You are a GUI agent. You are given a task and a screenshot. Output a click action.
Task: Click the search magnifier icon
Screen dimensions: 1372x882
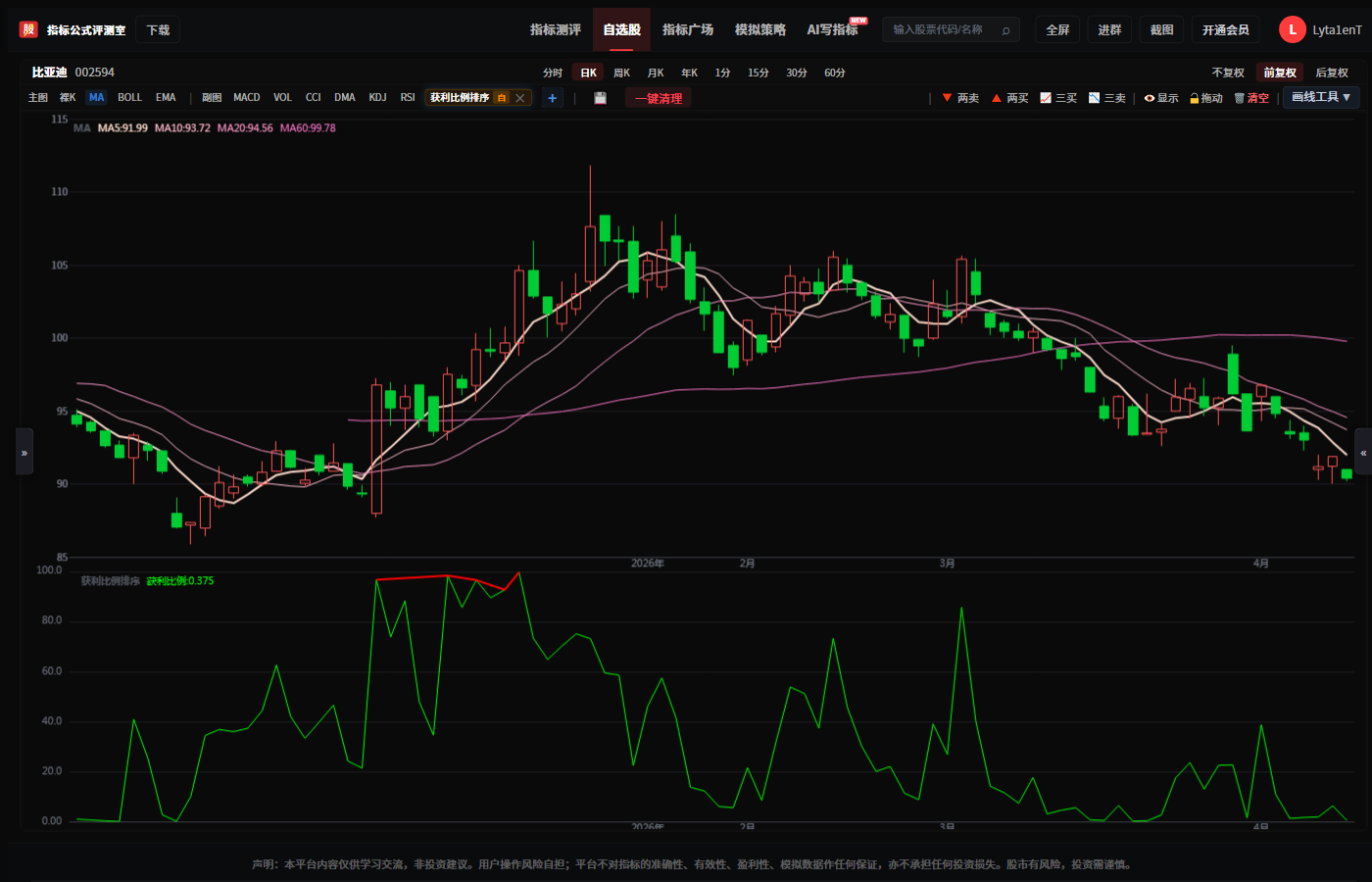point(1005,30)
